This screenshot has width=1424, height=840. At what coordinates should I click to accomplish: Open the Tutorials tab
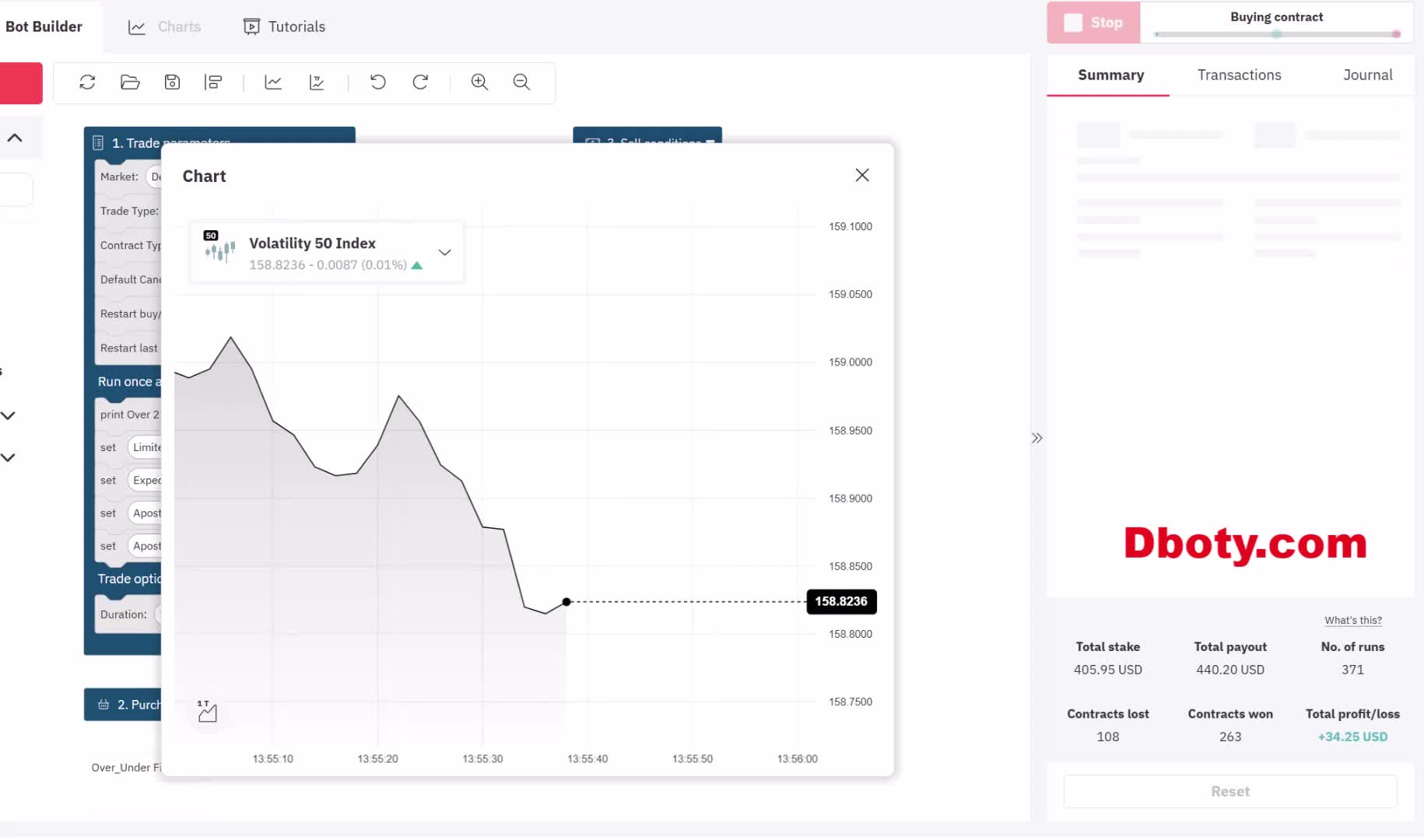pos(285,26)
